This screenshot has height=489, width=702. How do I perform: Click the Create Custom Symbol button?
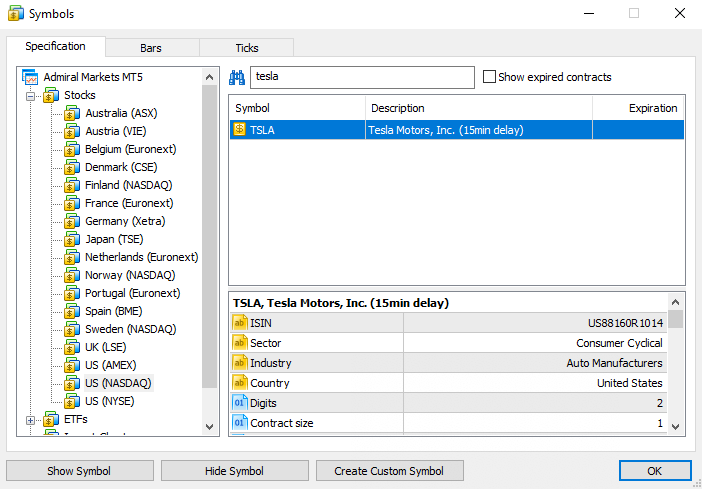coord(390,471)
